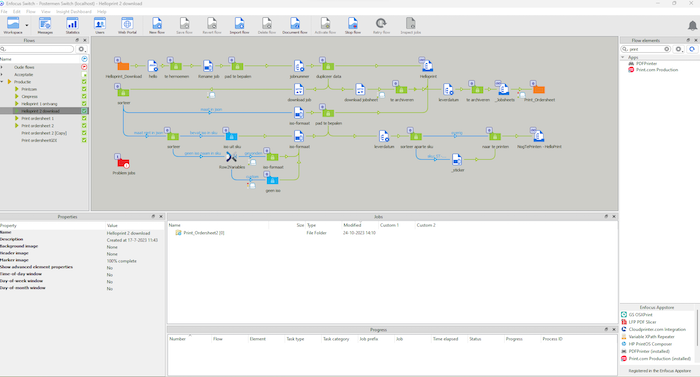Select the 'naar te printen' folder element
Viewport: 700px width, 377px height.
pos(495,136)
